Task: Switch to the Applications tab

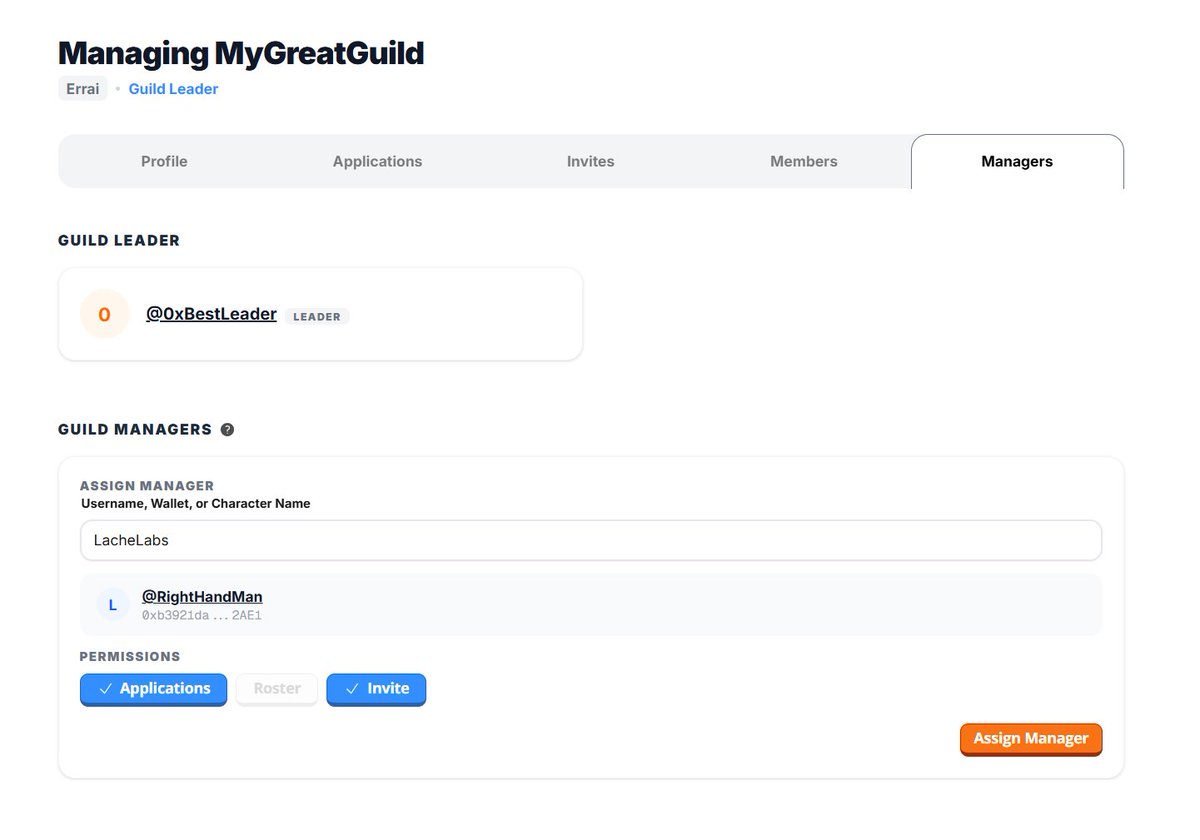Action: coord(377,161)
